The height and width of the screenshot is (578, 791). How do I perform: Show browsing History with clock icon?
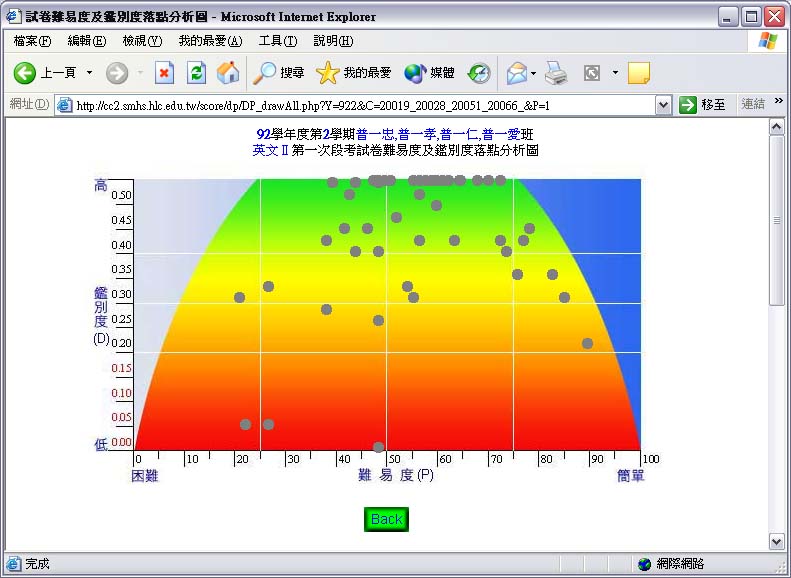[x=480, y=73]
